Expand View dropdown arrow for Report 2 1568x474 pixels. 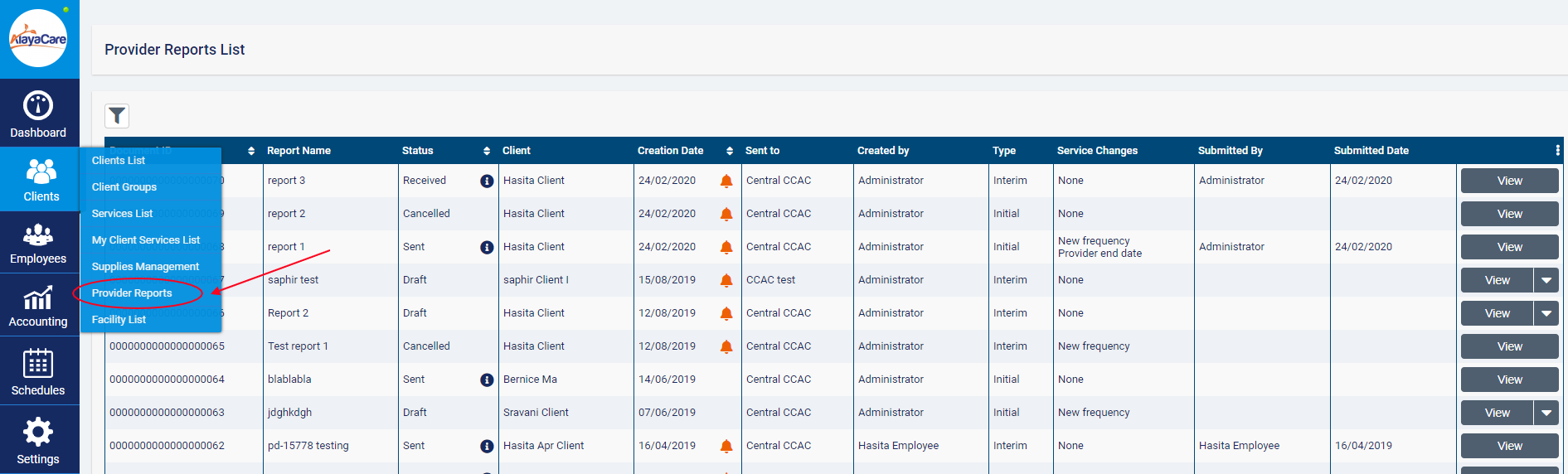(1546, 313)
